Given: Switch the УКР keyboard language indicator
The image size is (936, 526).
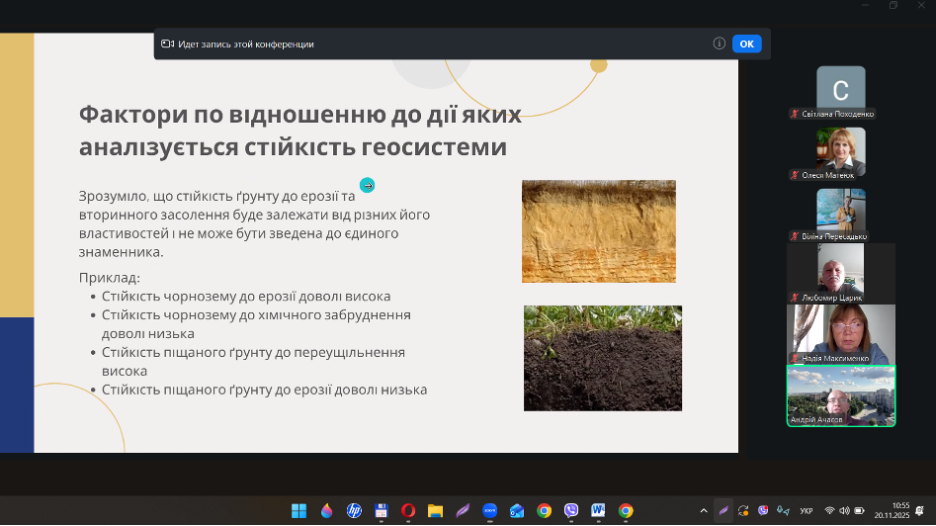Looking at the screenshot, I should [x=806, y=511].
